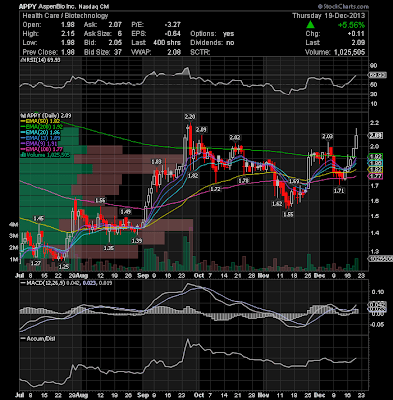Click the EMA(9) legend entry

39,144
